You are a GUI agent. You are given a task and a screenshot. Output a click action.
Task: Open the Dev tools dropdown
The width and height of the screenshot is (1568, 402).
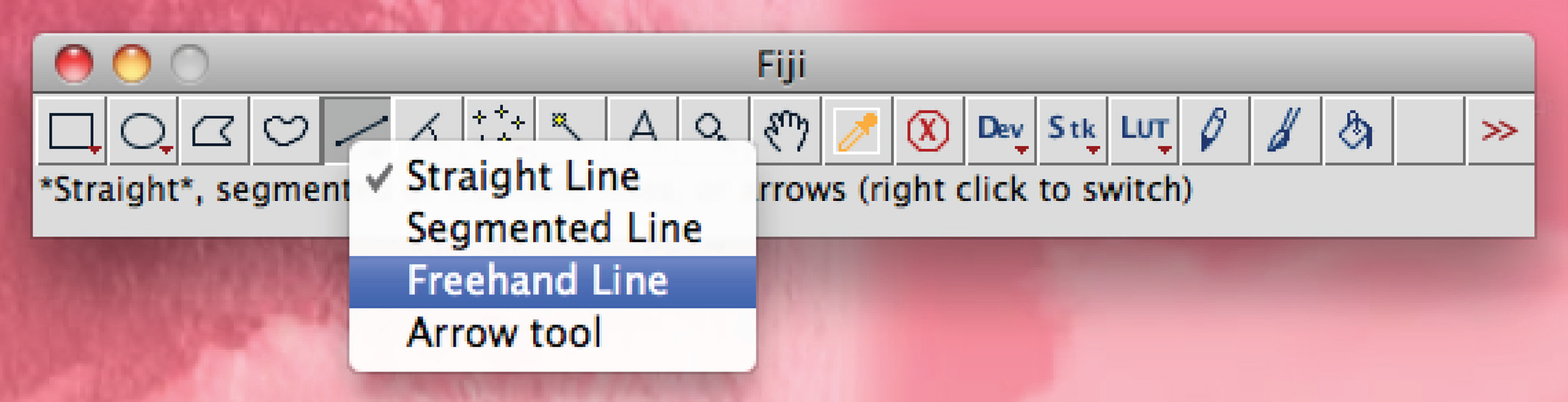point(1000,130)
